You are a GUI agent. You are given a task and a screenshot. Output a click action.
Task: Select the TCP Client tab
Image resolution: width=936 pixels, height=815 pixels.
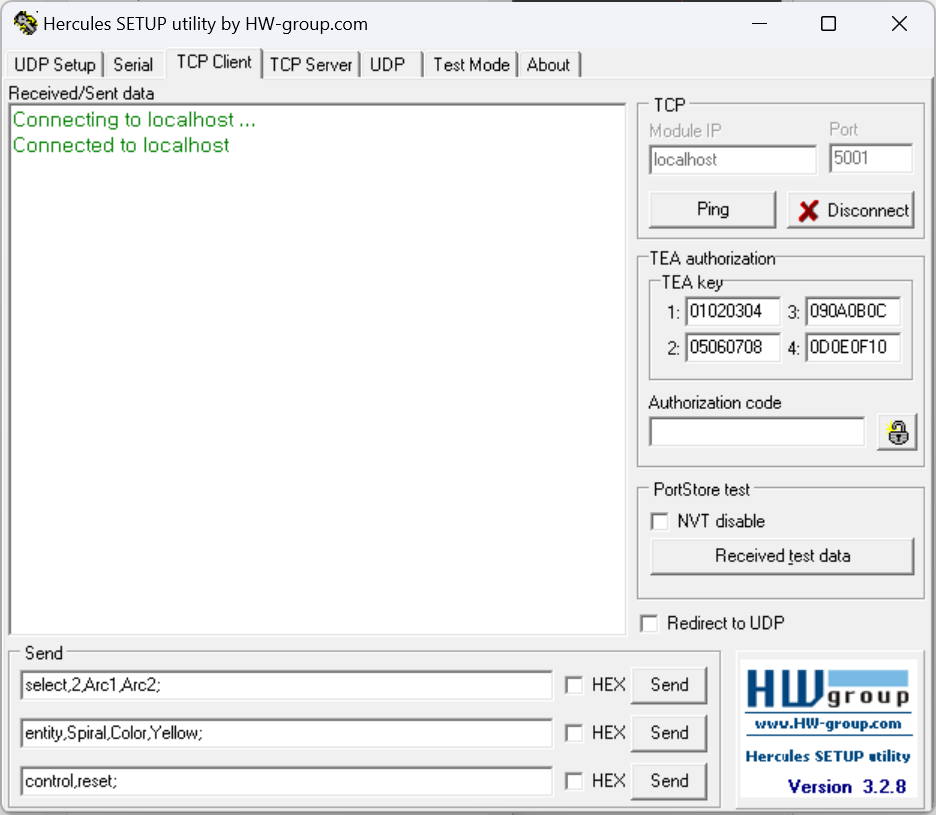[x=214, y=62]
